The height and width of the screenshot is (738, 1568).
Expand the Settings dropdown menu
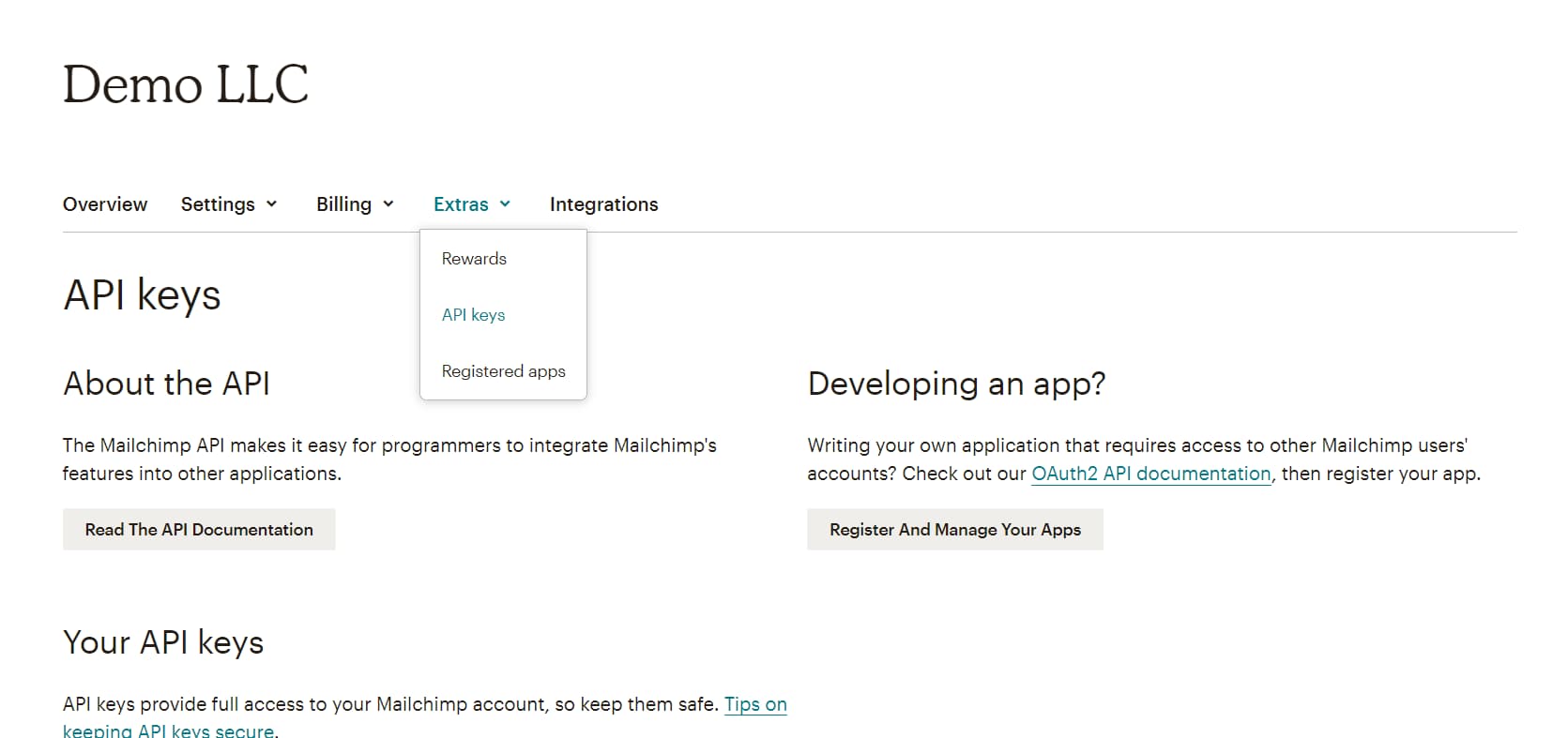[x=229, y=204]
